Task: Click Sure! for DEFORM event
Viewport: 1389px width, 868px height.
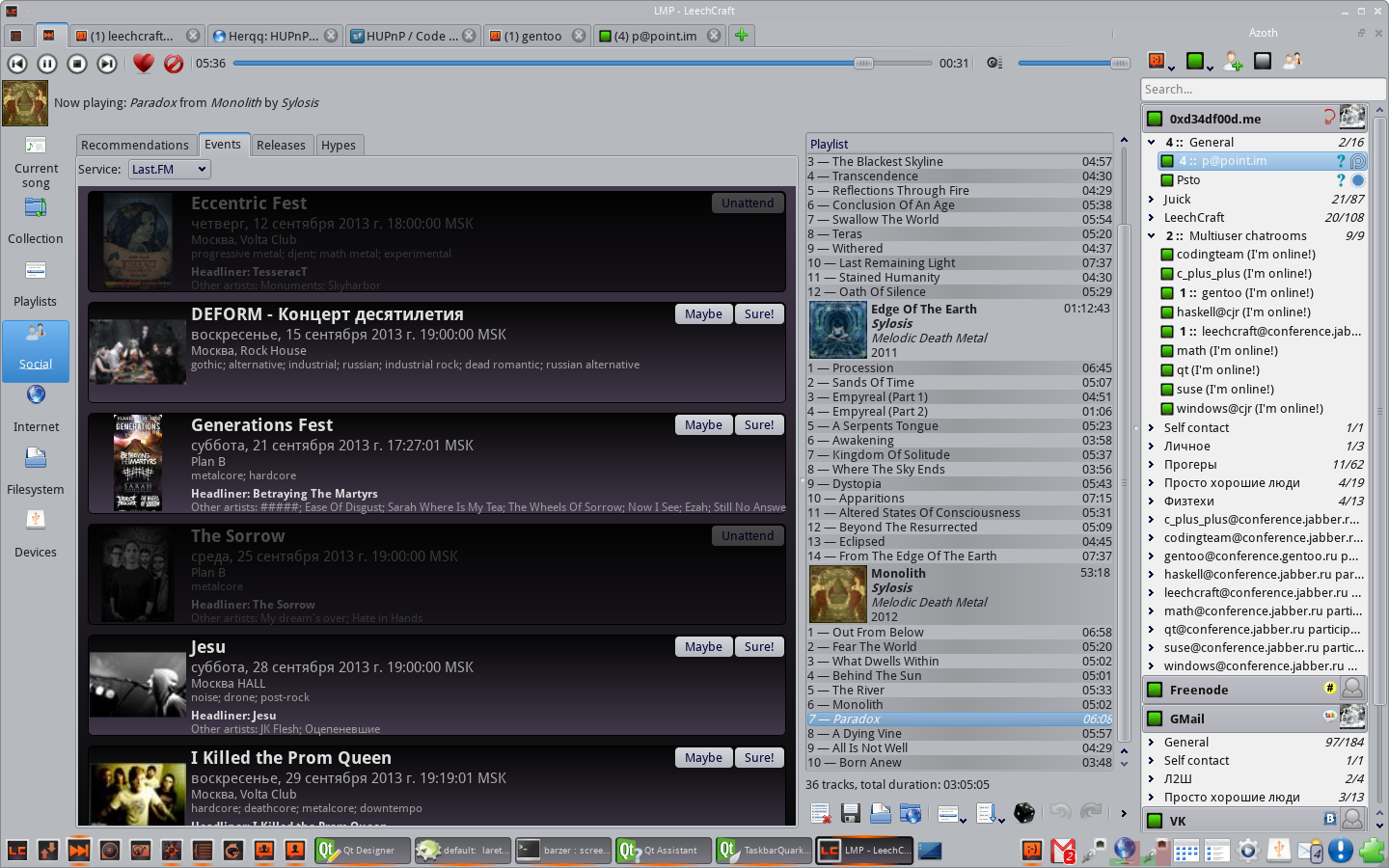Action: [x=759, y=314]
